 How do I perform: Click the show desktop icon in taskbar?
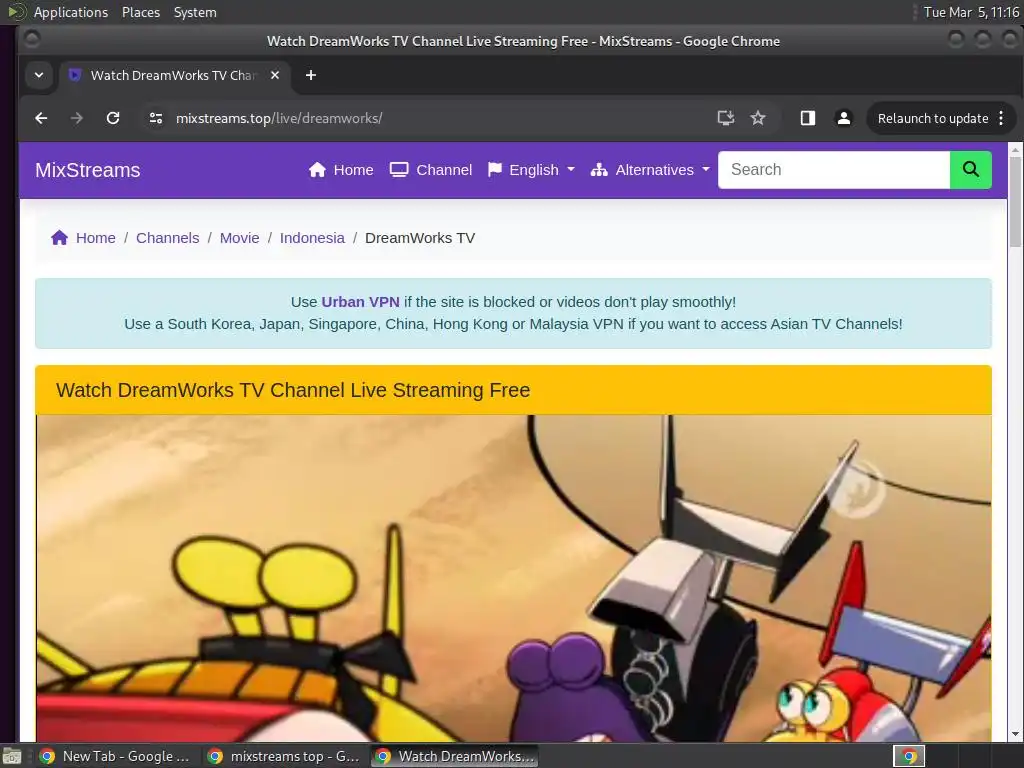pyautogui.click(x=12, y=757)
